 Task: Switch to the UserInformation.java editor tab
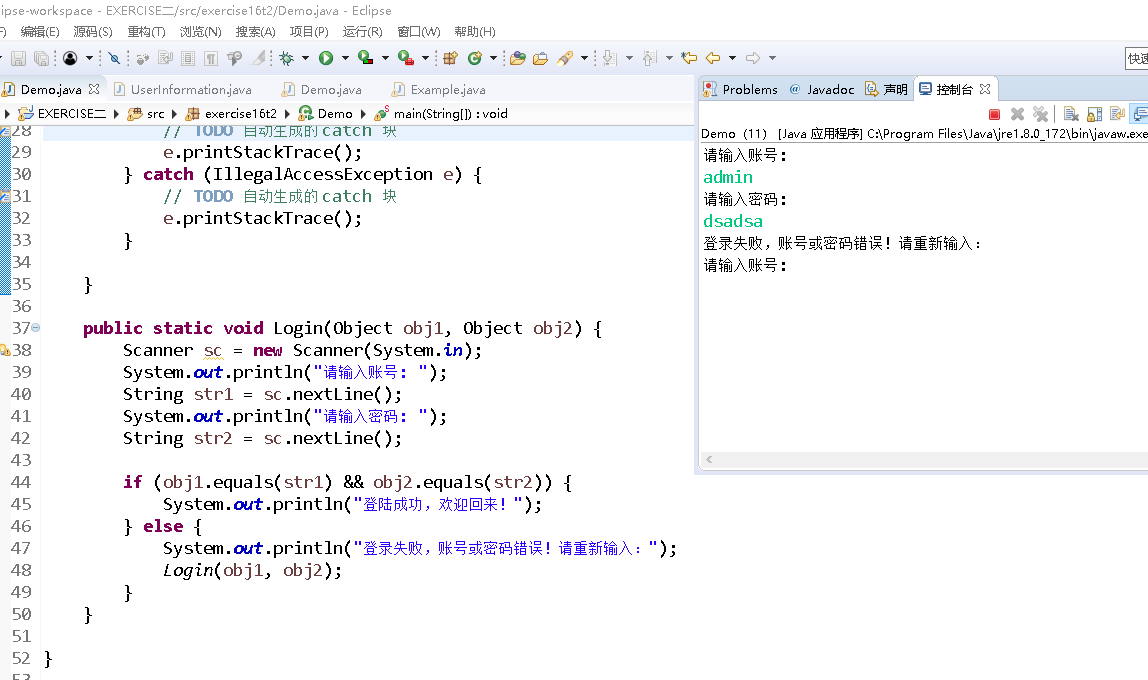click(182, 89)
